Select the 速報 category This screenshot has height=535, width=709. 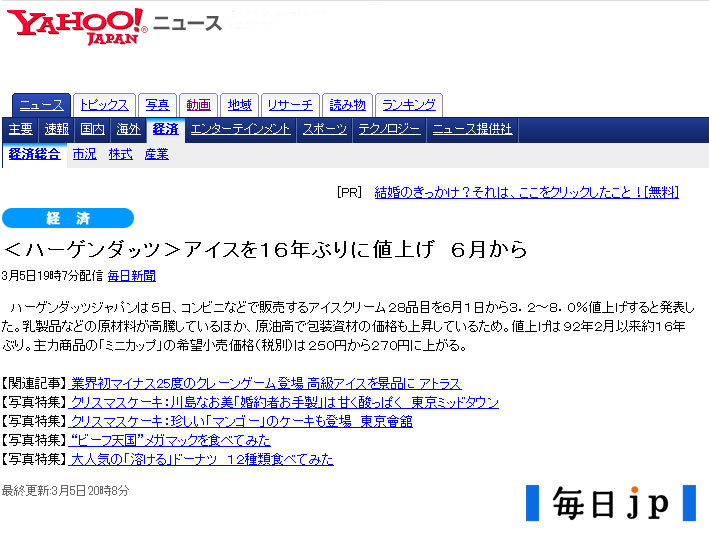pyautogui.click(x=57, y=129)
